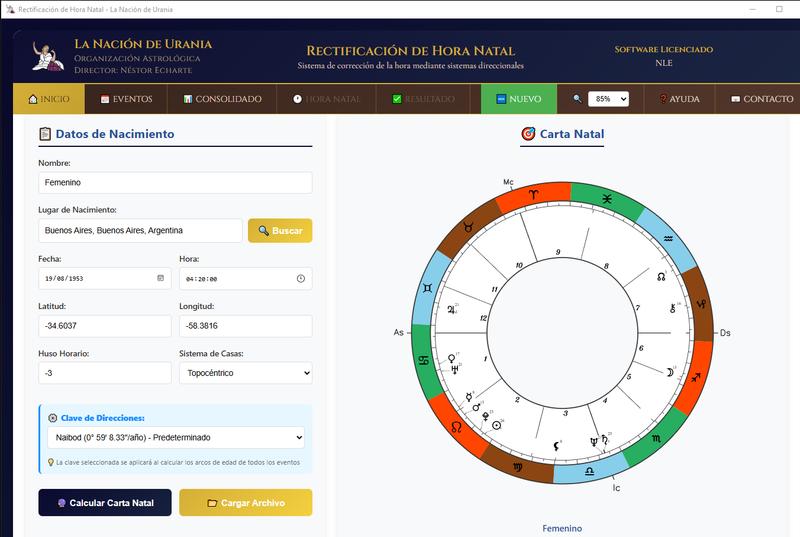Click the Buscar location search button
This screenshot has width=800, height=537.
pos(280,231)
